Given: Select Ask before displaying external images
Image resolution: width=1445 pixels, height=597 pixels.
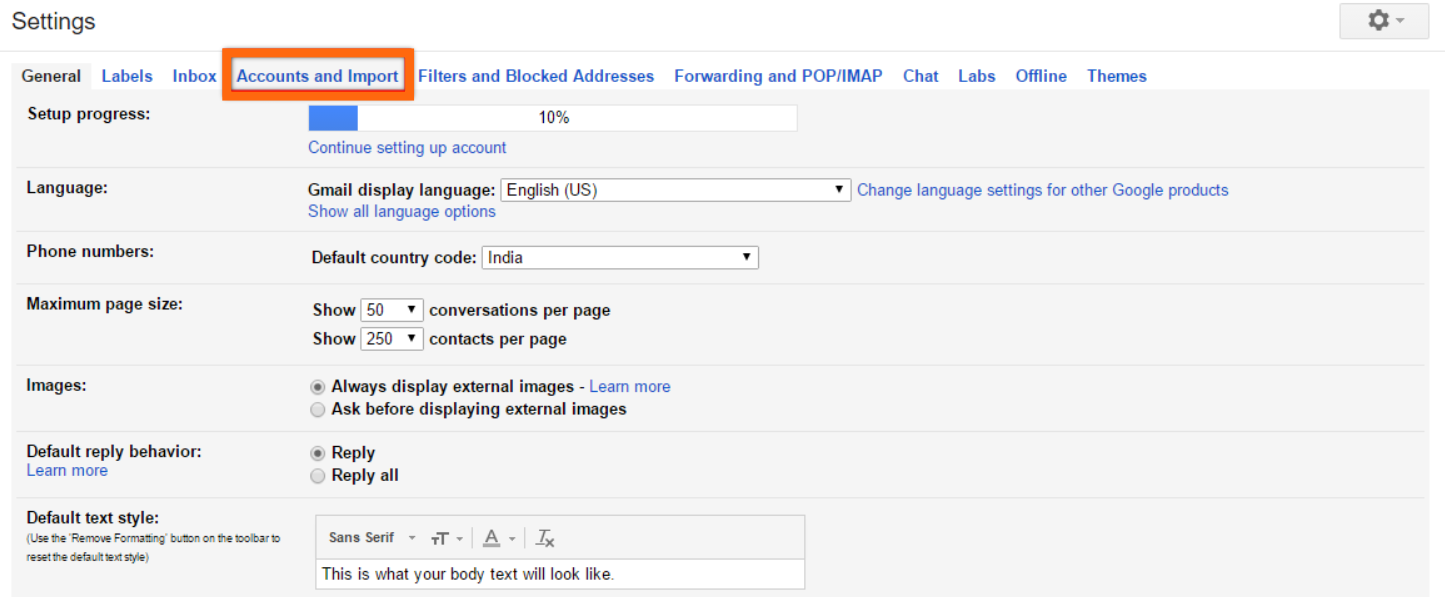Looking at the screenshot, I should point(318,409).
